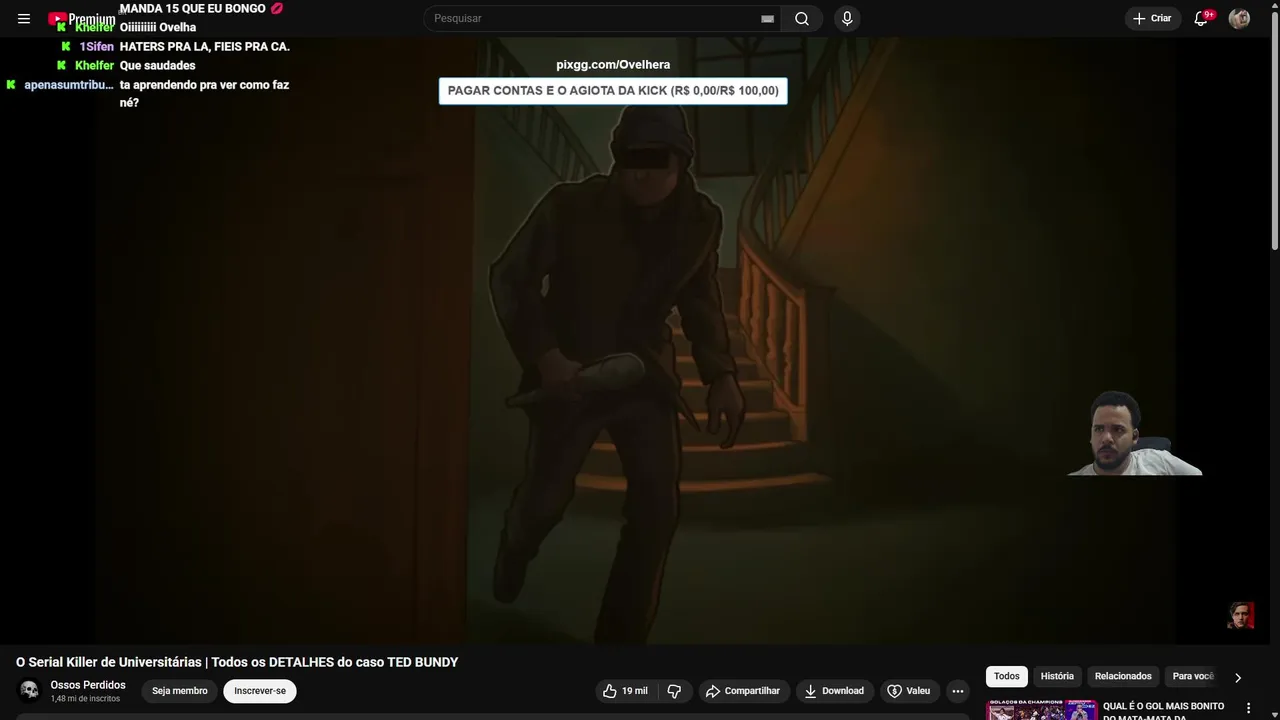Click the Download button
1280x720 pixels.
click(834, 691)
